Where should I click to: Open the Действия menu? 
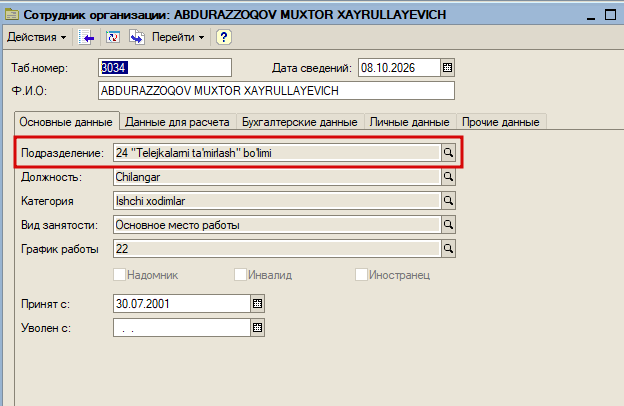click(36, 37)
